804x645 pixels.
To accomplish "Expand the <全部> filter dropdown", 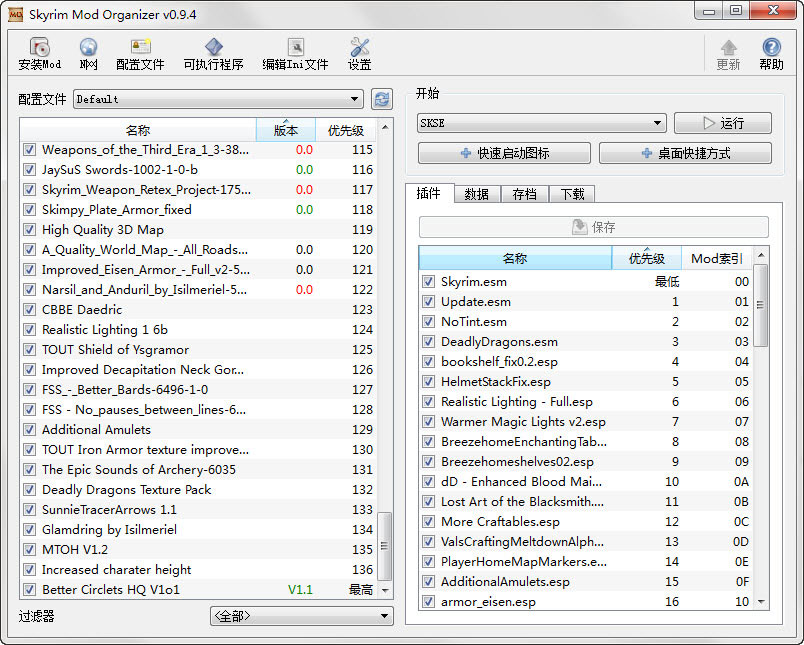I will pos(301,616).
